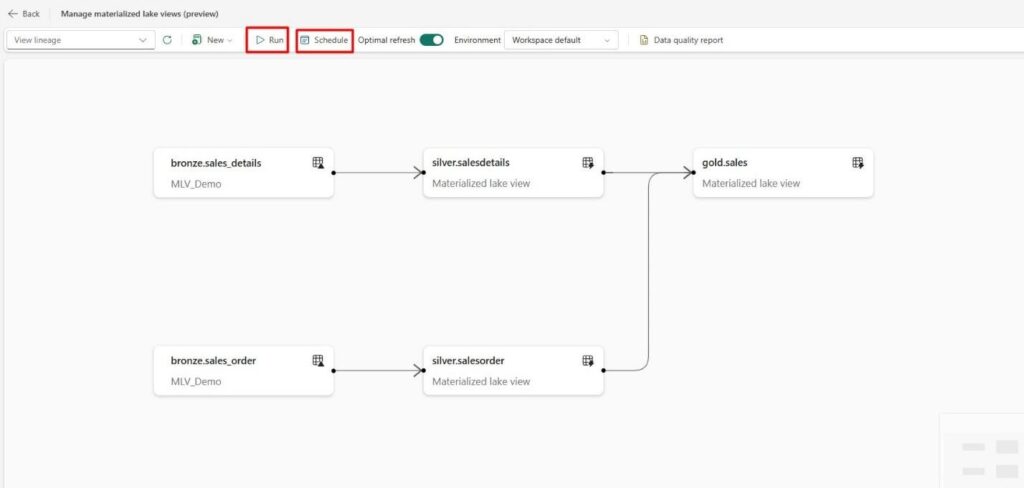1024x488 pixels.
Task: Click the view icon on silver.salesdetails node
Action: 588,163
